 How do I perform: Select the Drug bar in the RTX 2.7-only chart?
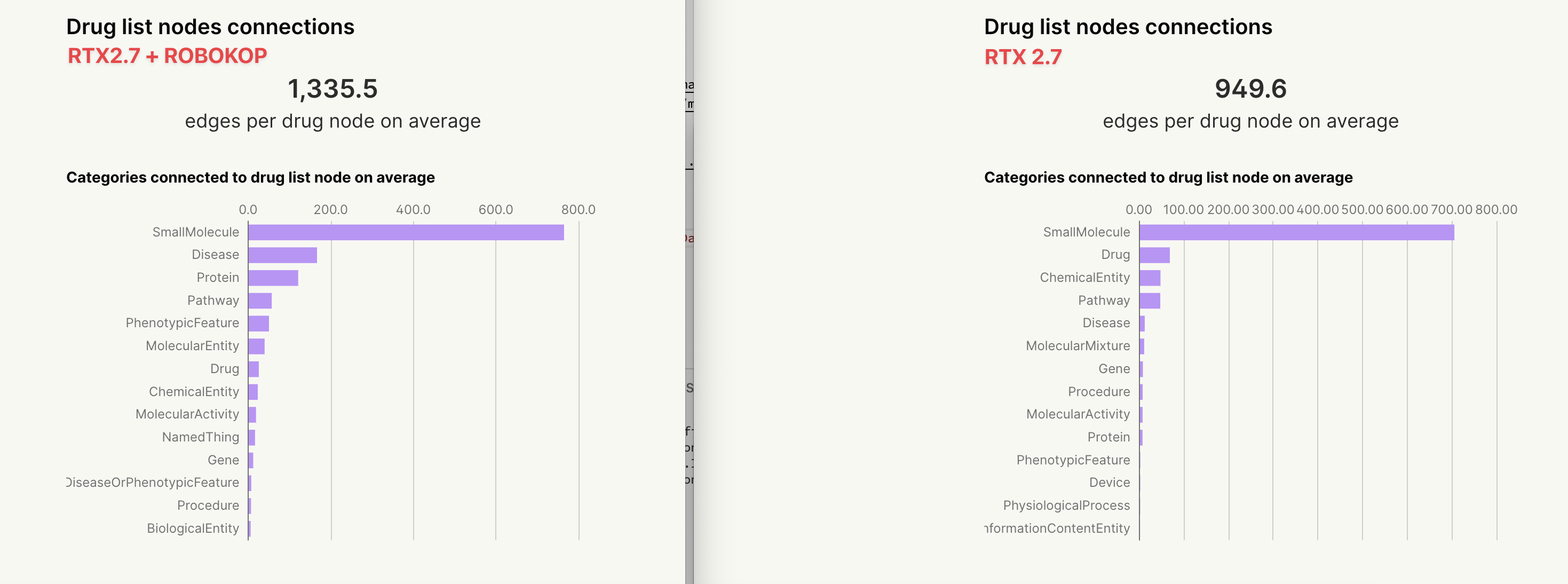[1154, 255]
